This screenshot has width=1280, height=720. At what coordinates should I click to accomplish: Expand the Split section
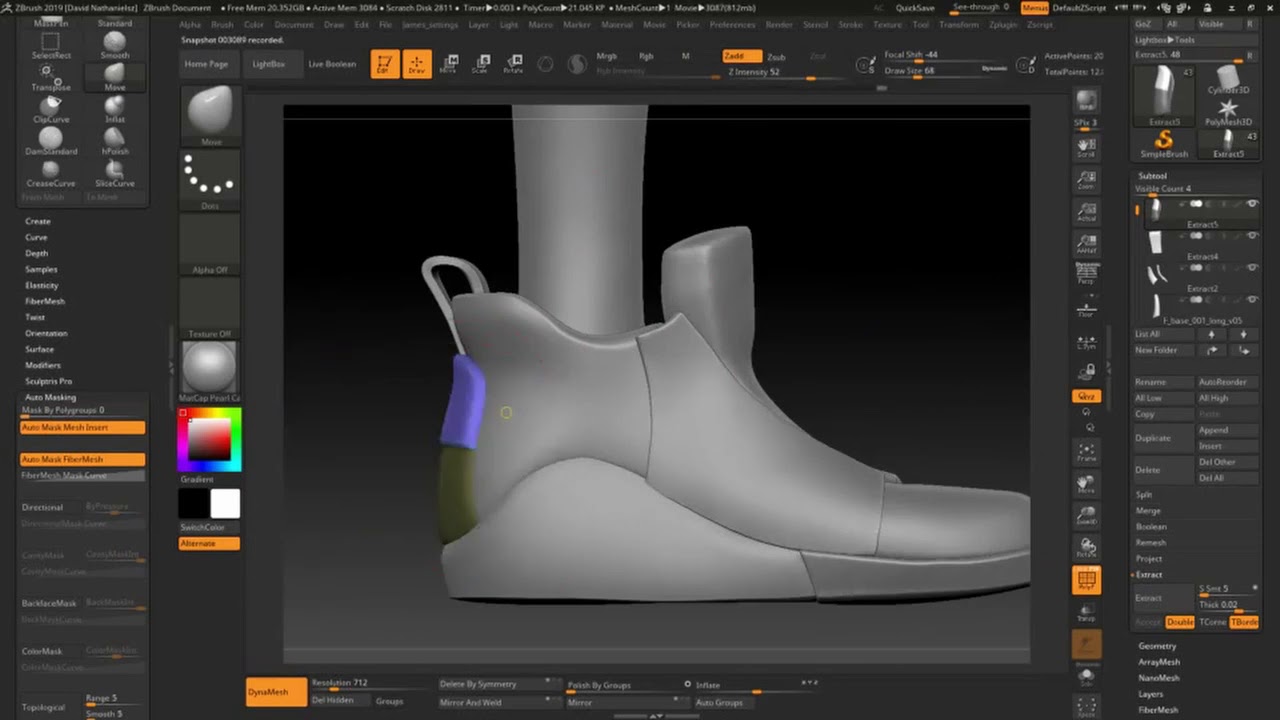tap(1144, 494)
